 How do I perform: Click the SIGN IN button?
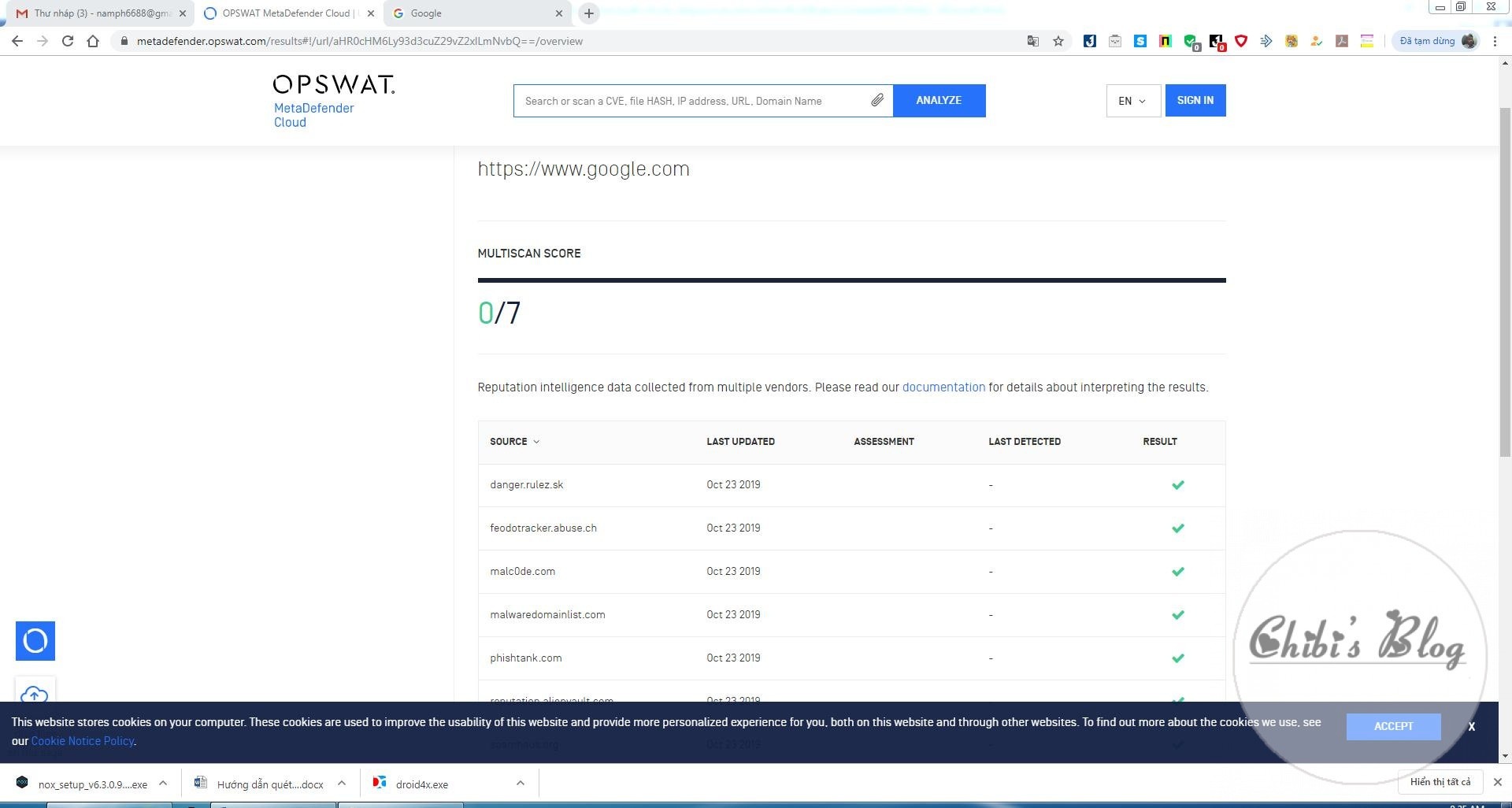click(1195, 100)
